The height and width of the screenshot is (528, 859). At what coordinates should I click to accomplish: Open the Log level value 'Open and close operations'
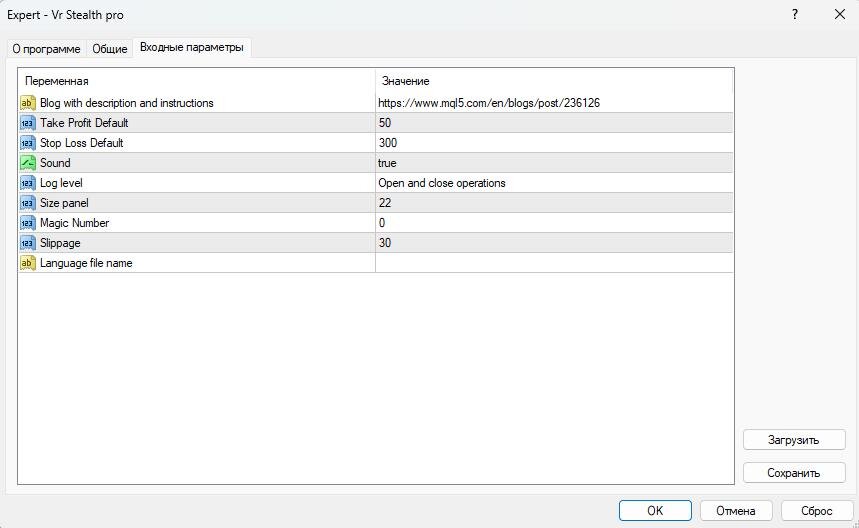(554, 183)
